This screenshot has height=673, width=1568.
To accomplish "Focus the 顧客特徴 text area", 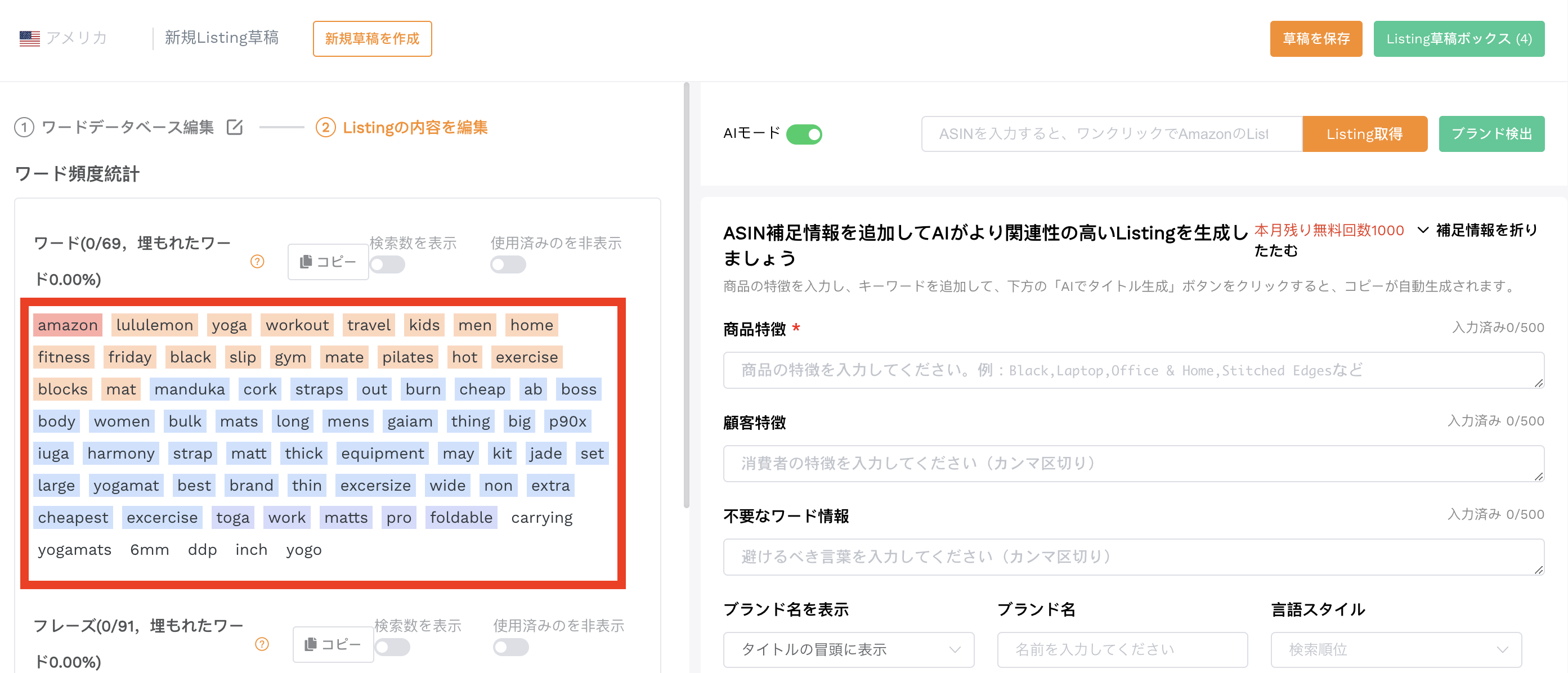I will (x=1134, y=464).
